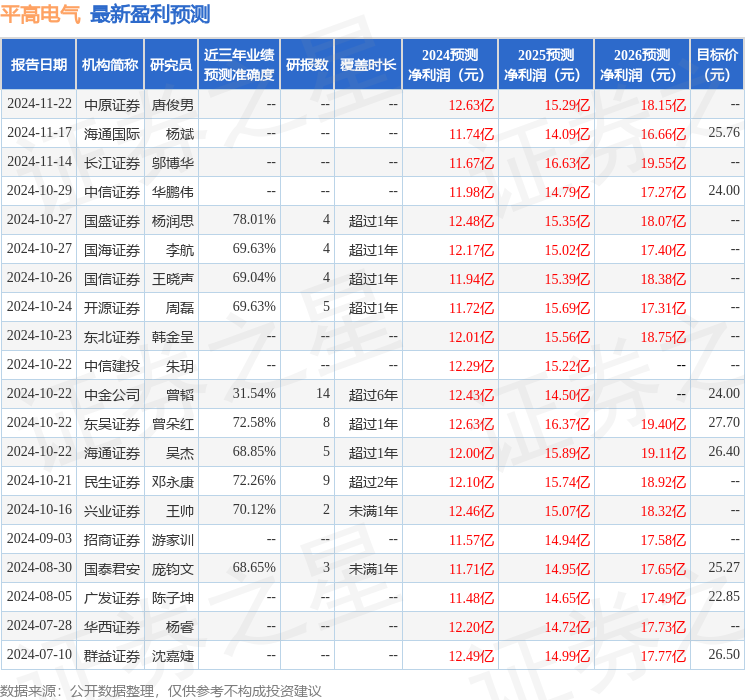Click analyst 陈子坤
745x700 pixels.
pyautogui.click(x=173, y=597)
